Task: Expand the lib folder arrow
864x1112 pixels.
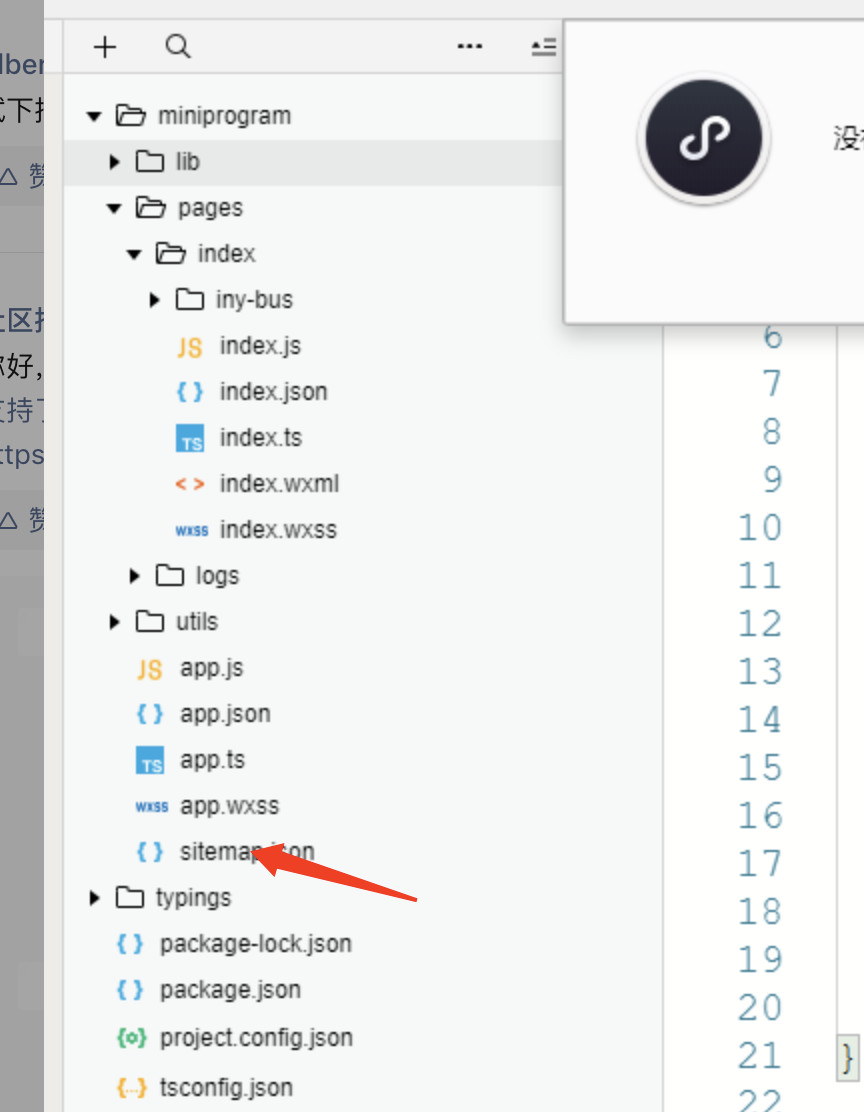Action: click(114, 162)
